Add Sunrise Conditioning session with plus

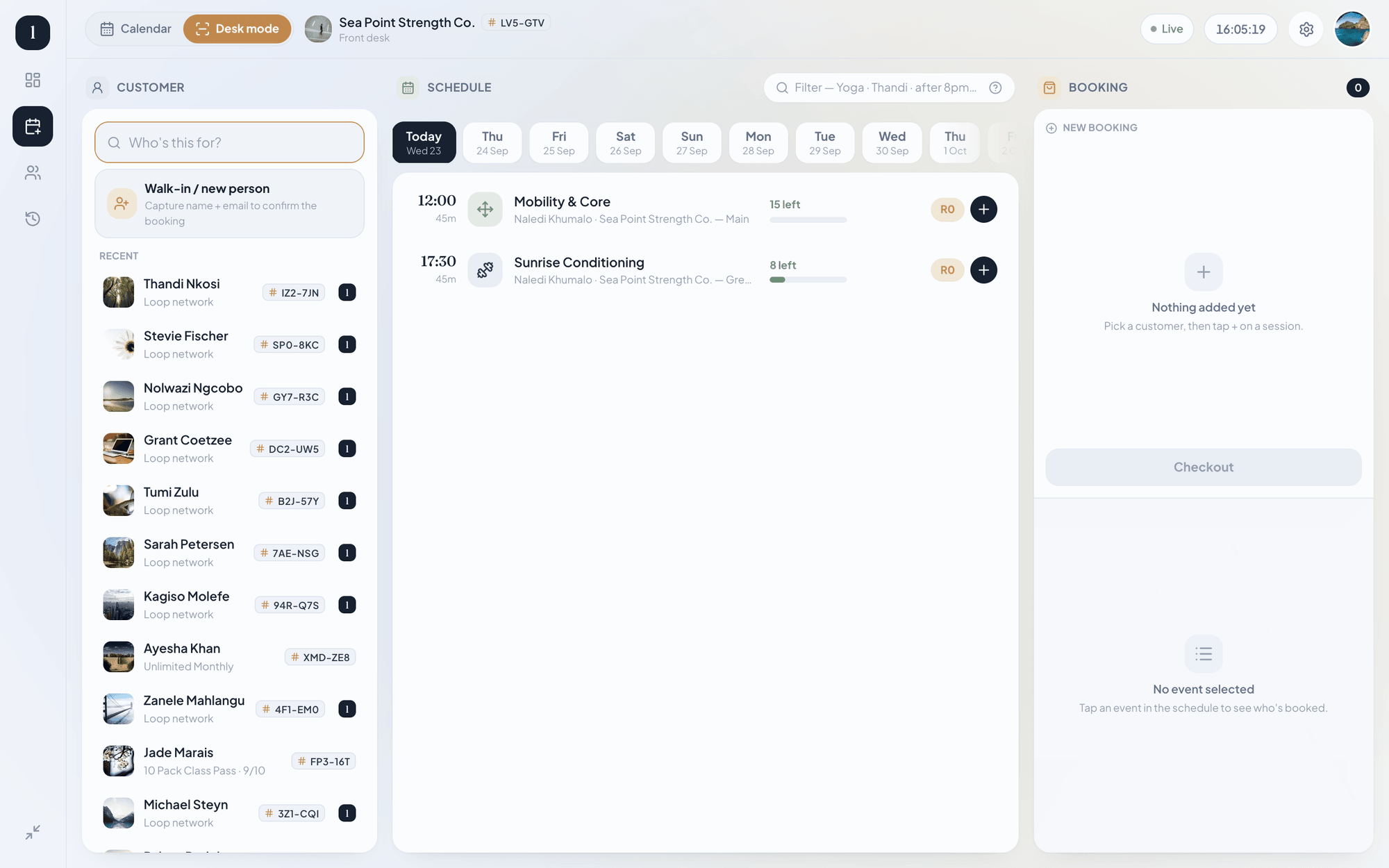coord(983,270)
